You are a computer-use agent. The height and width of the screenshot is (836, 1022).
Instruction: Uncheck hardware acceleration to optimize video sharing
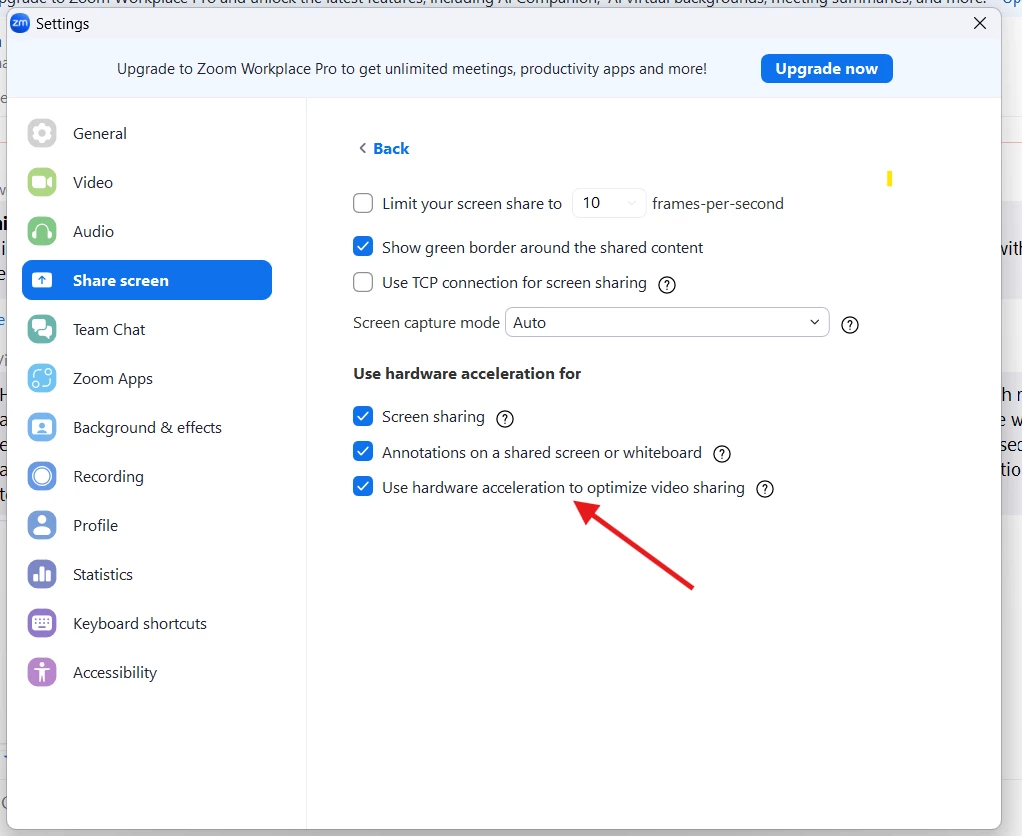363,487
